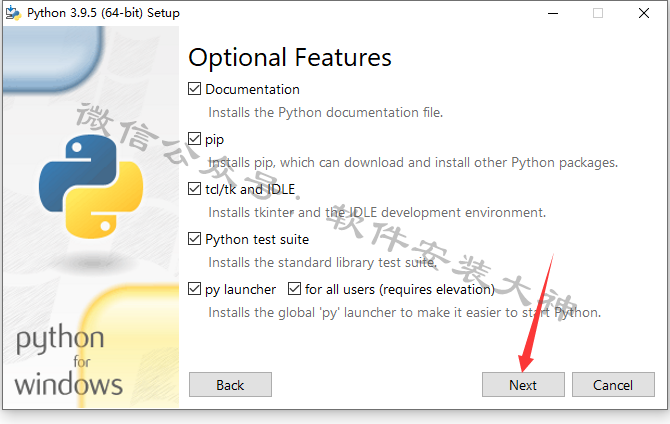Click the pip option label
Image resolution: width=670 pixels, height=424 pixels.
pyautogui.click(x=215, y=140)
